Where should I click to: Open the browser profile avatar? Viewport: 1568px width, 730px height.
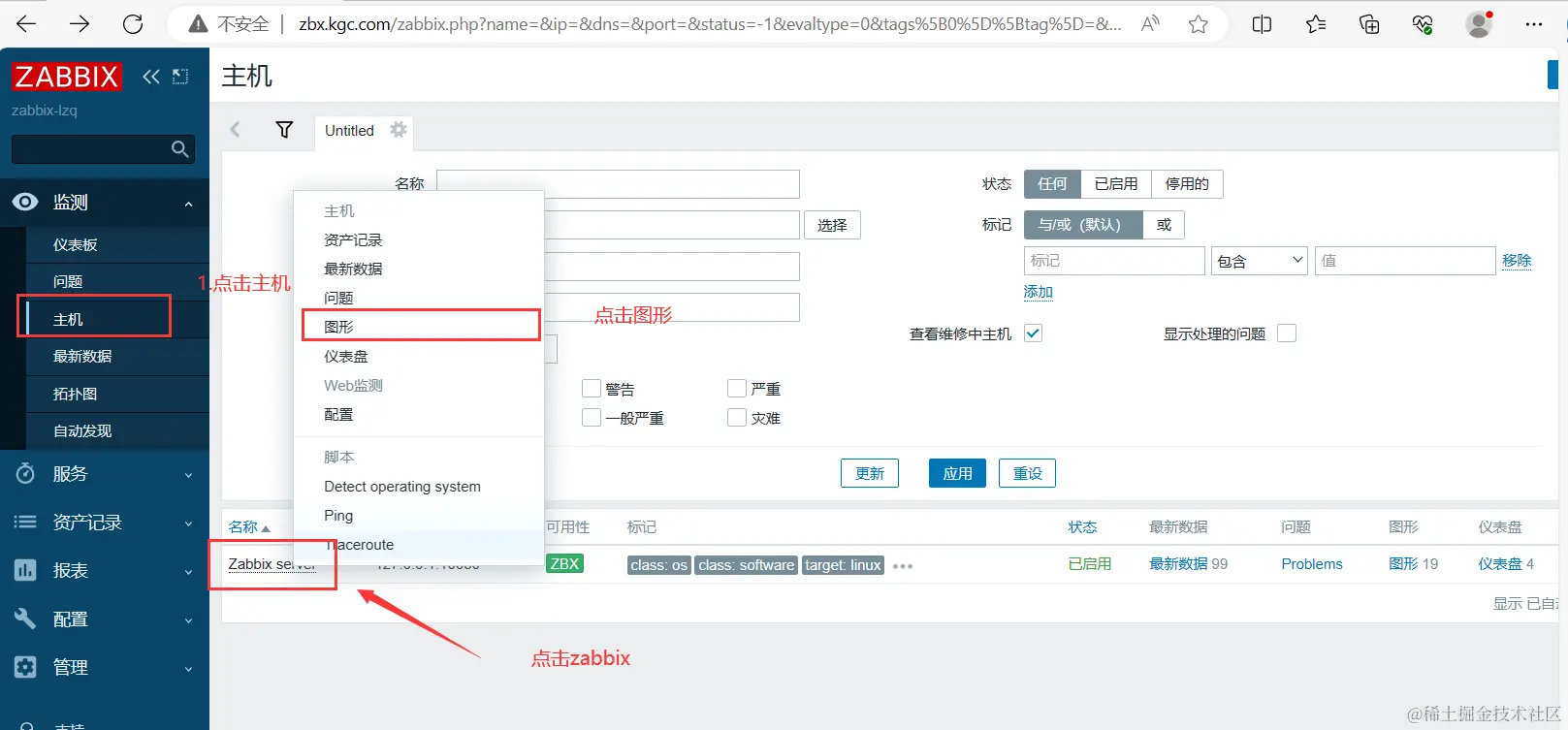tap(1479, 24)
